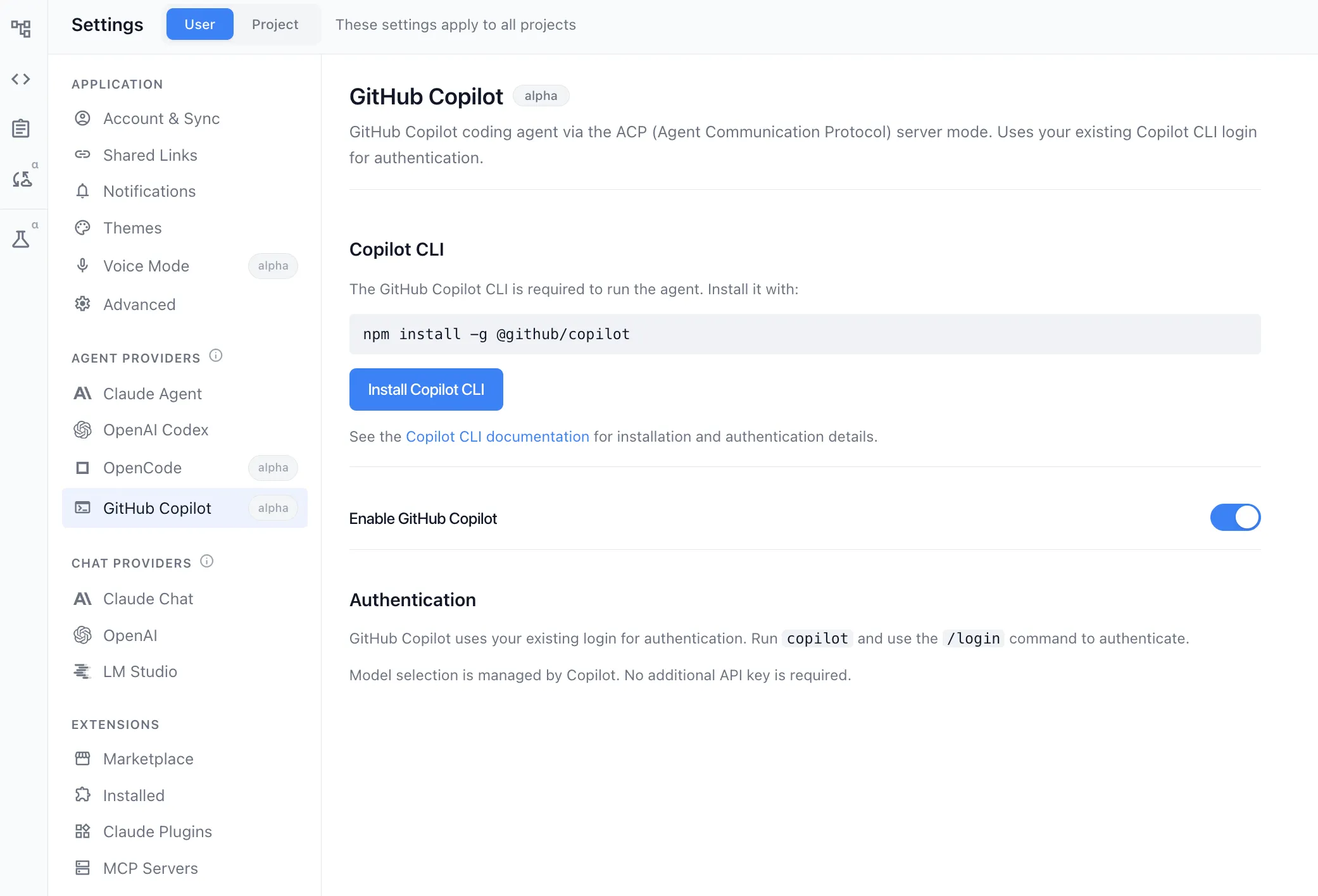
Task: Click the Marketplace storefront icon
Action: 83,759
